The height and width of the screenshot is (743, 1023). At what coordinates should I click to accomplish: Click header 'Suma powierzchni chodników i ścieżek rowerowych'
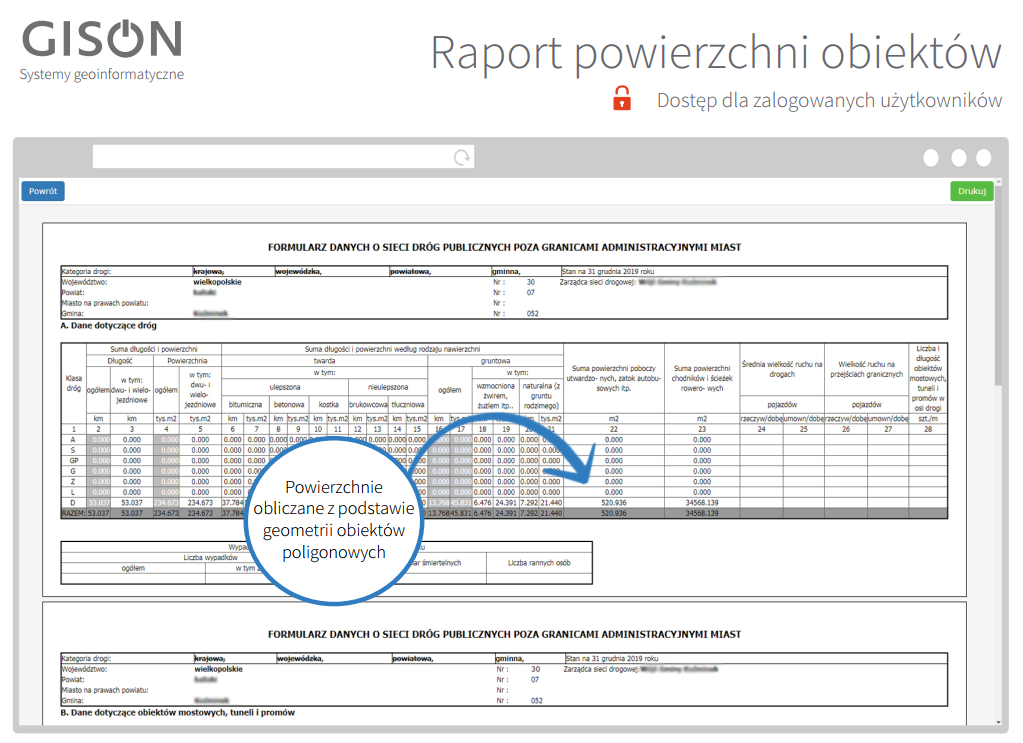point(702,378)
